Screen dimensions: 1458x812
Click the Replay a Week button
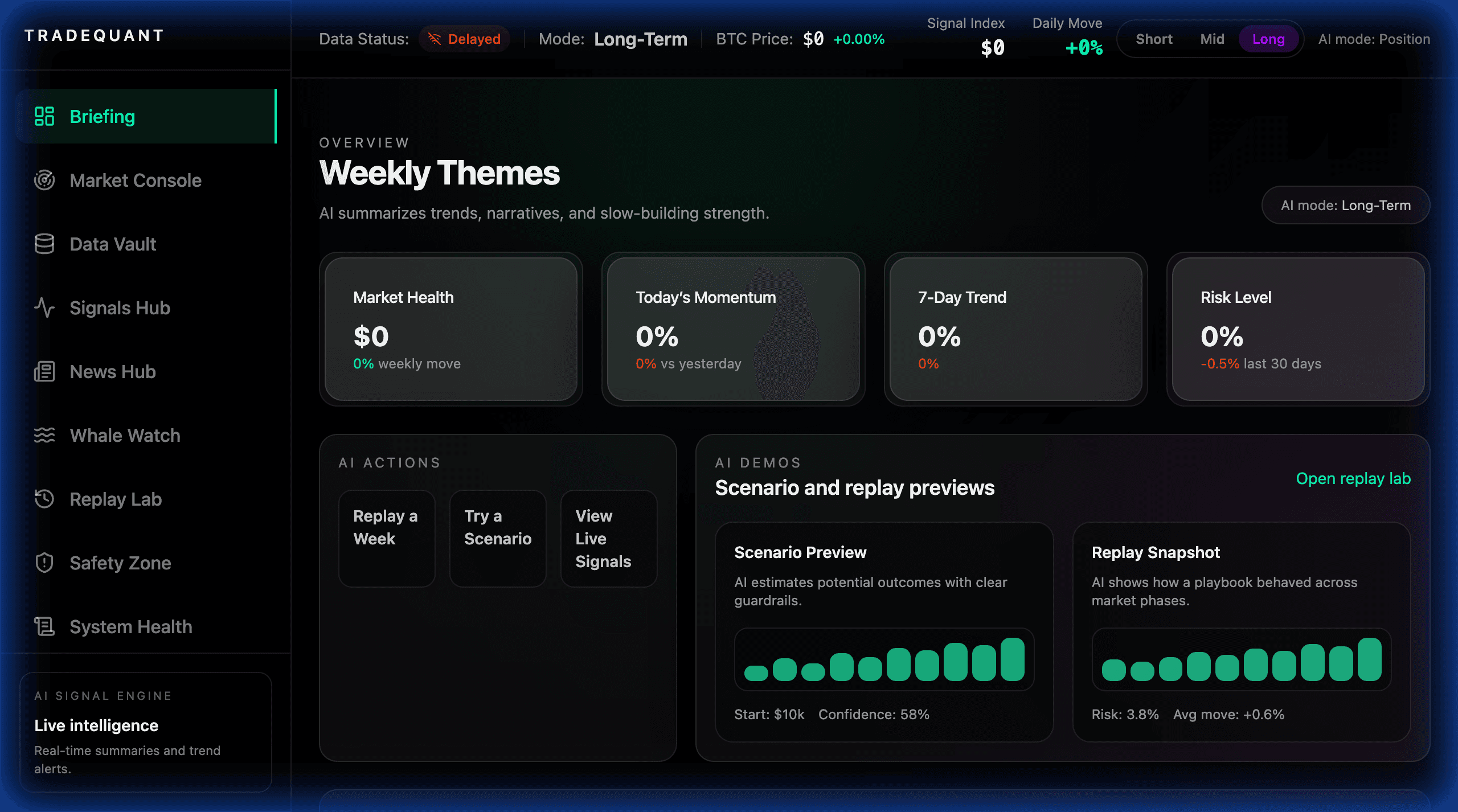[x=387, y=538]
